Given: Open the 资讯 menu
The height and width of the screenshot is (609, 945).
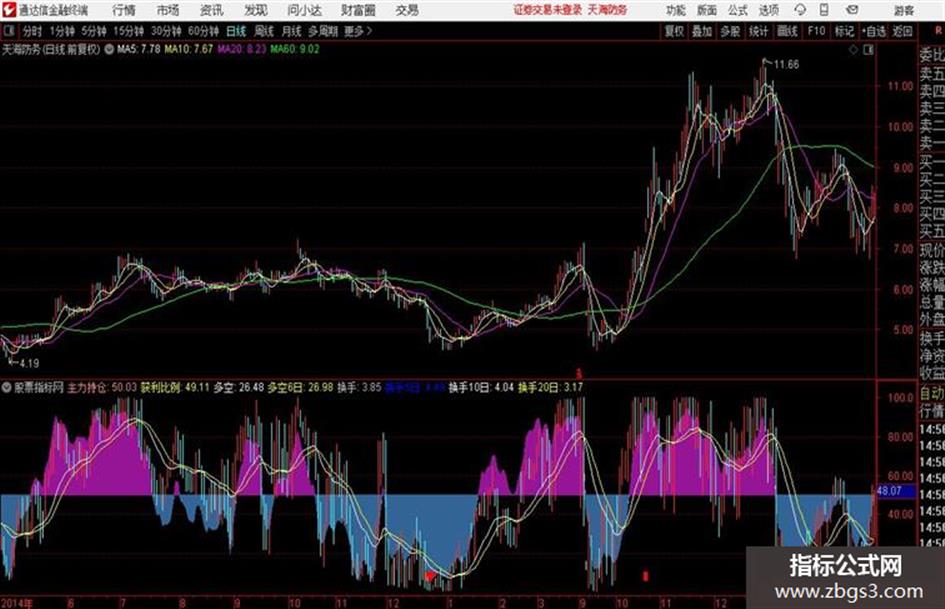Looking at the screenshot, I should 212,10.
